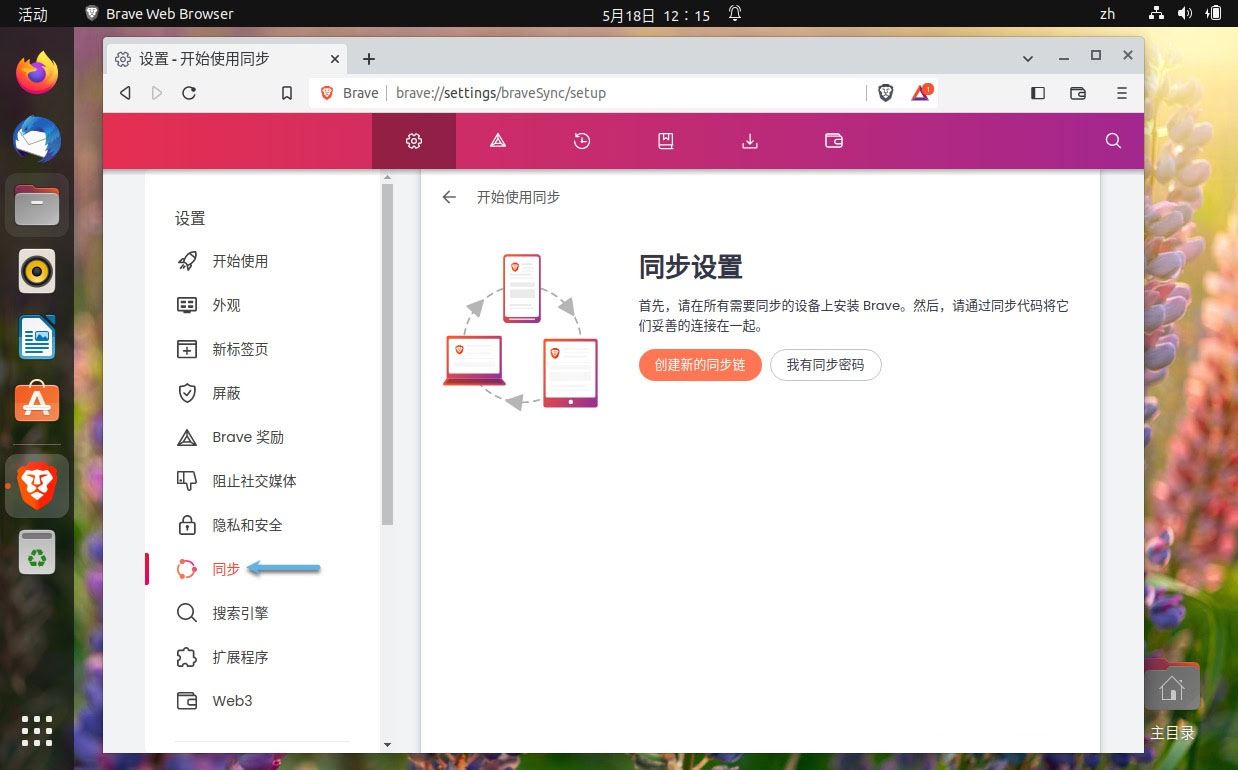1238x770 pixels.
Task: Open the Settings gear tab in the toolbar
Action: 414,141
